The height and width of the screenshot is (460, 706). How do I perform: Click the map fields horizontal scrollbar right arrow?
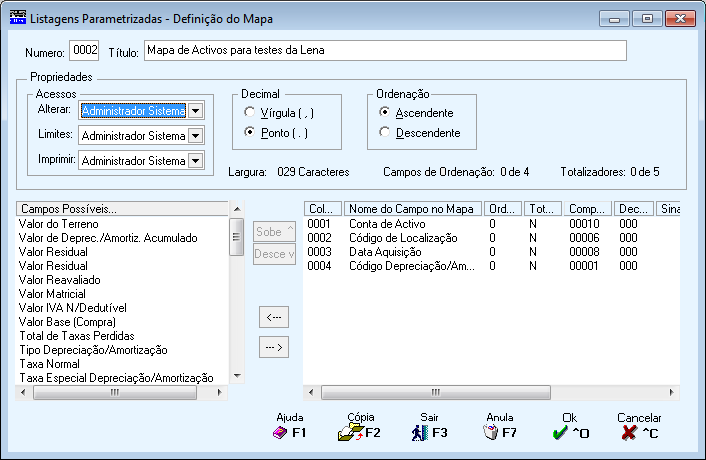pyautogui.click(x=671, y=392)
